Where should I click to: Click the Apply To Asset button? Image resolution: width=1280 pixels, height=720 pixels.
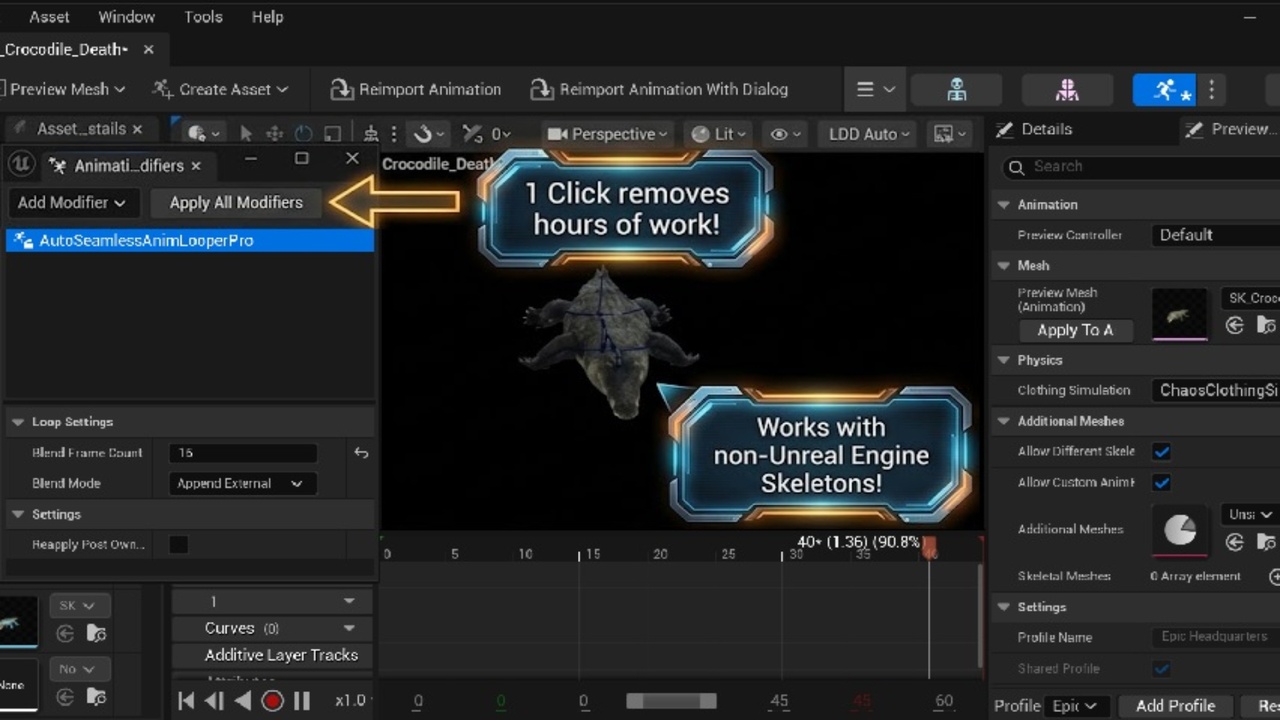1075,330
